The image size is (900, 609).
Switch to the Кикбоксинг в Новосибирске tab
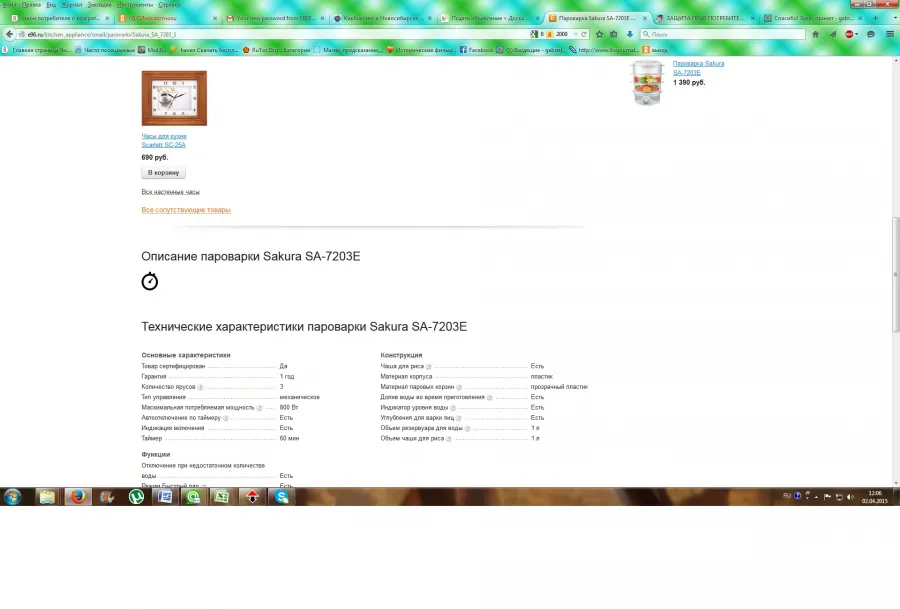(x=383, y=18)
